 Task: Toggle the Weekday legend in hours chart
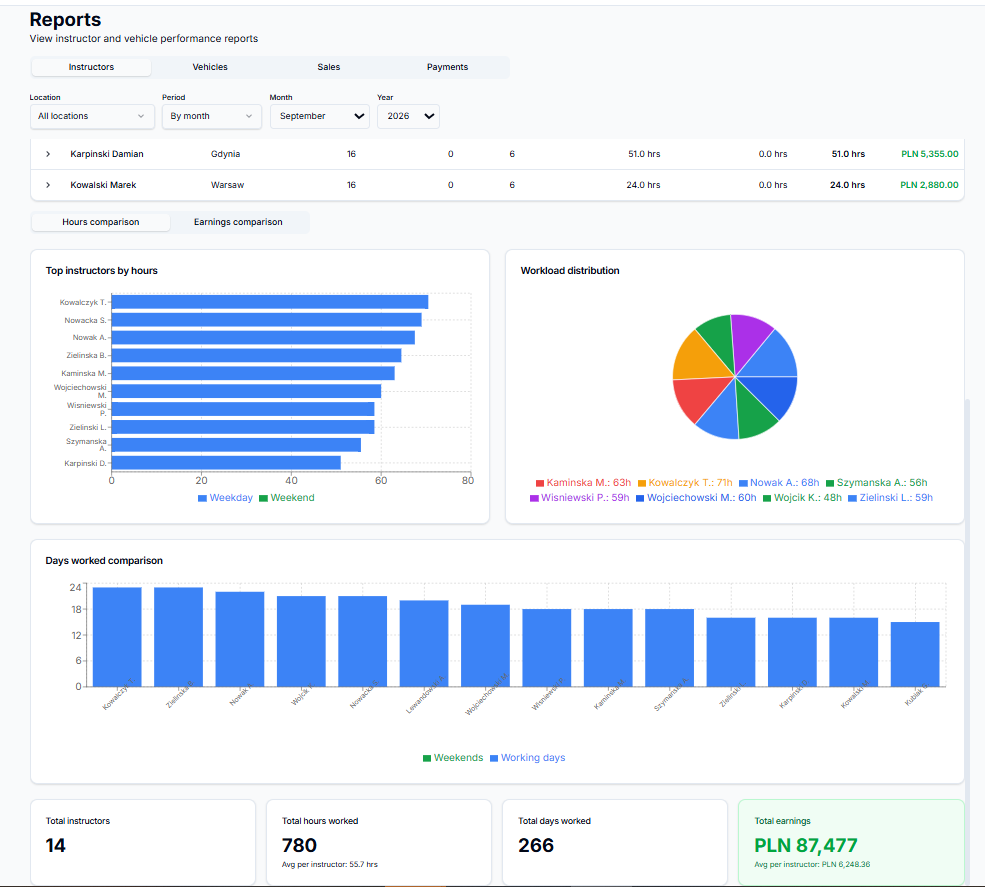(225, 498)
